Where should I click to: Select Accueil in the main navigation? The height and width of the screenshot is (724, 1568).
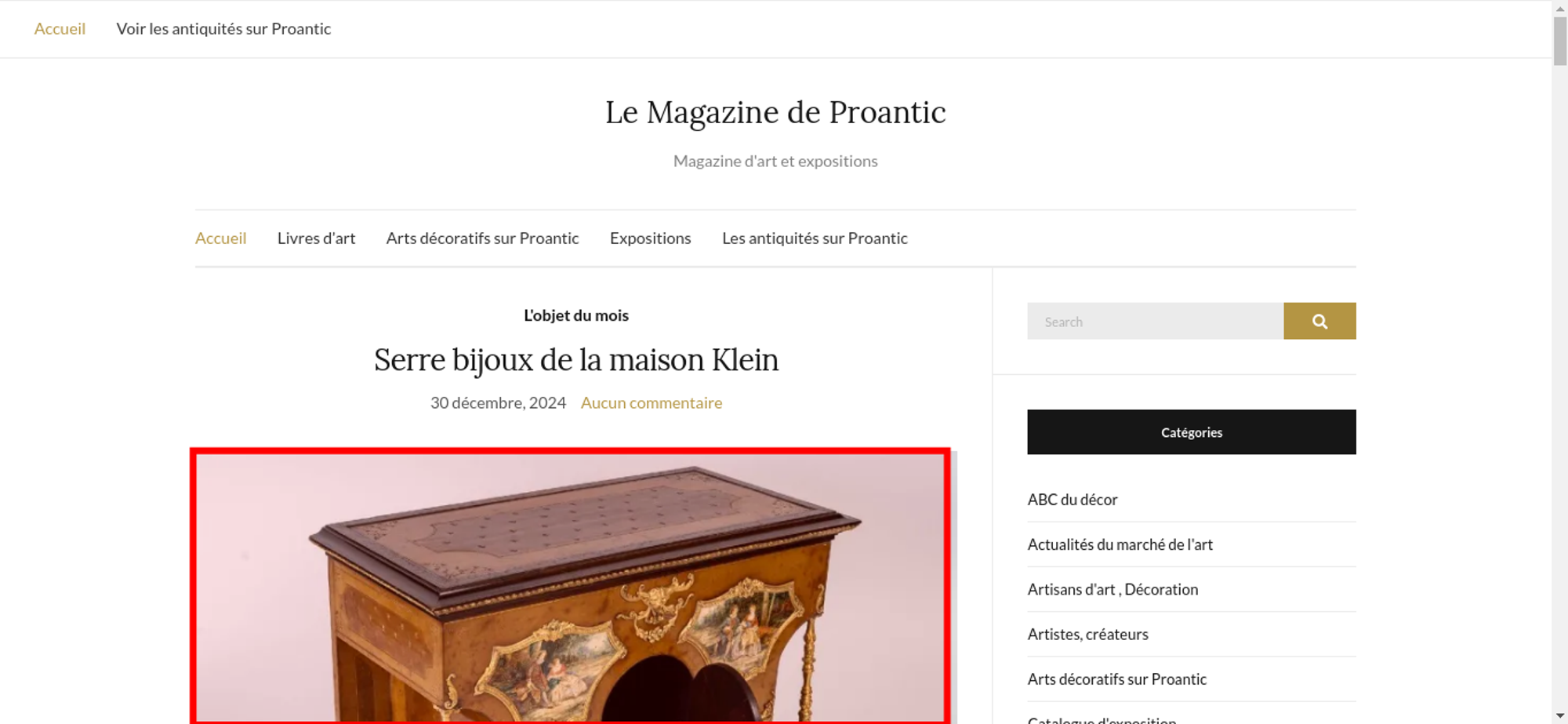[220, 238]
